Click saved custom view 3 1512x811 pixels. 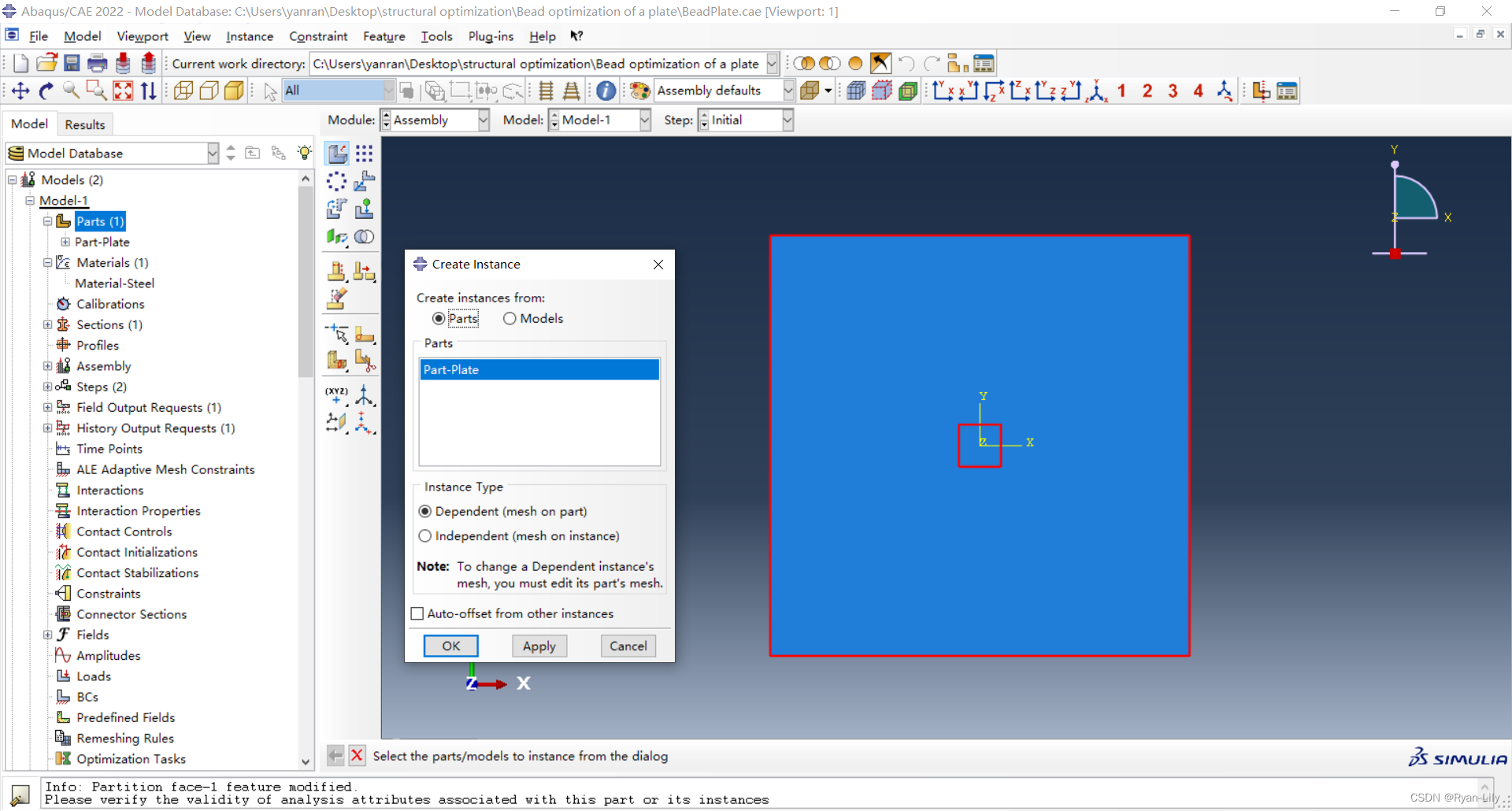point(1173,91)
